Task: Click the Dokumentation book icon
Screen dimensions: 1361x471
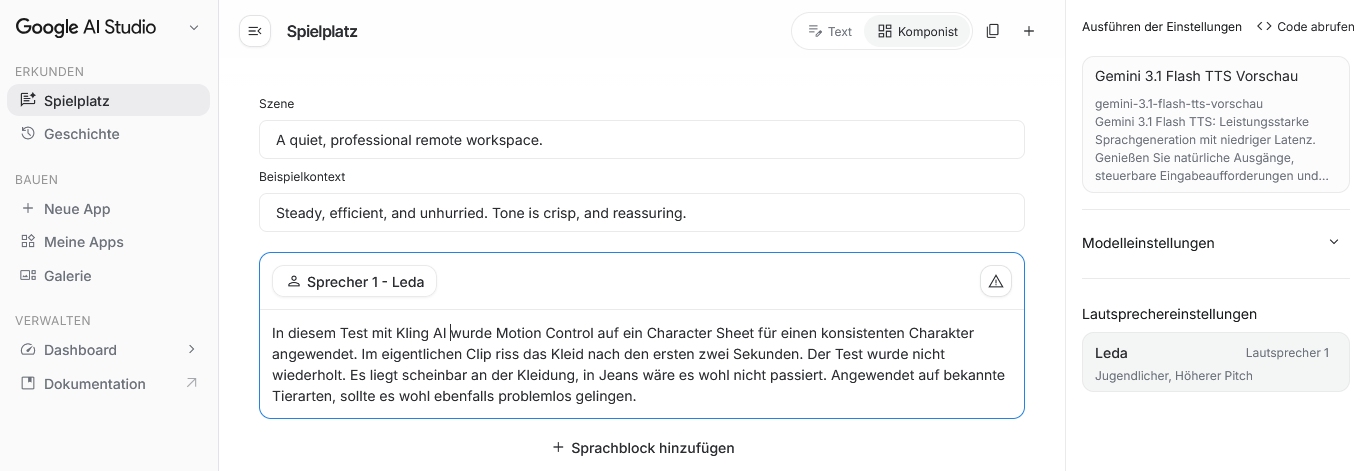Action: tap(28, 383)
